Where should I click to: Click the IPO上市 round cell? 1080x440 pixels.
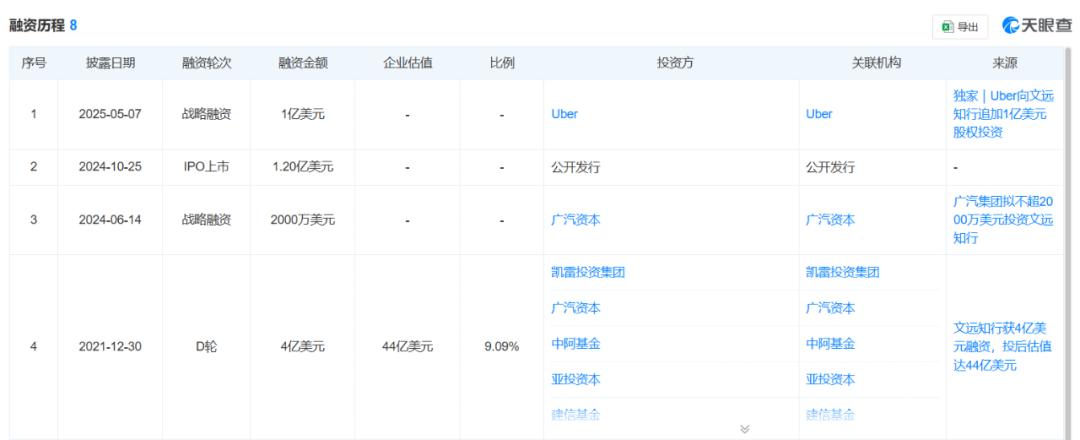(207, 167)
